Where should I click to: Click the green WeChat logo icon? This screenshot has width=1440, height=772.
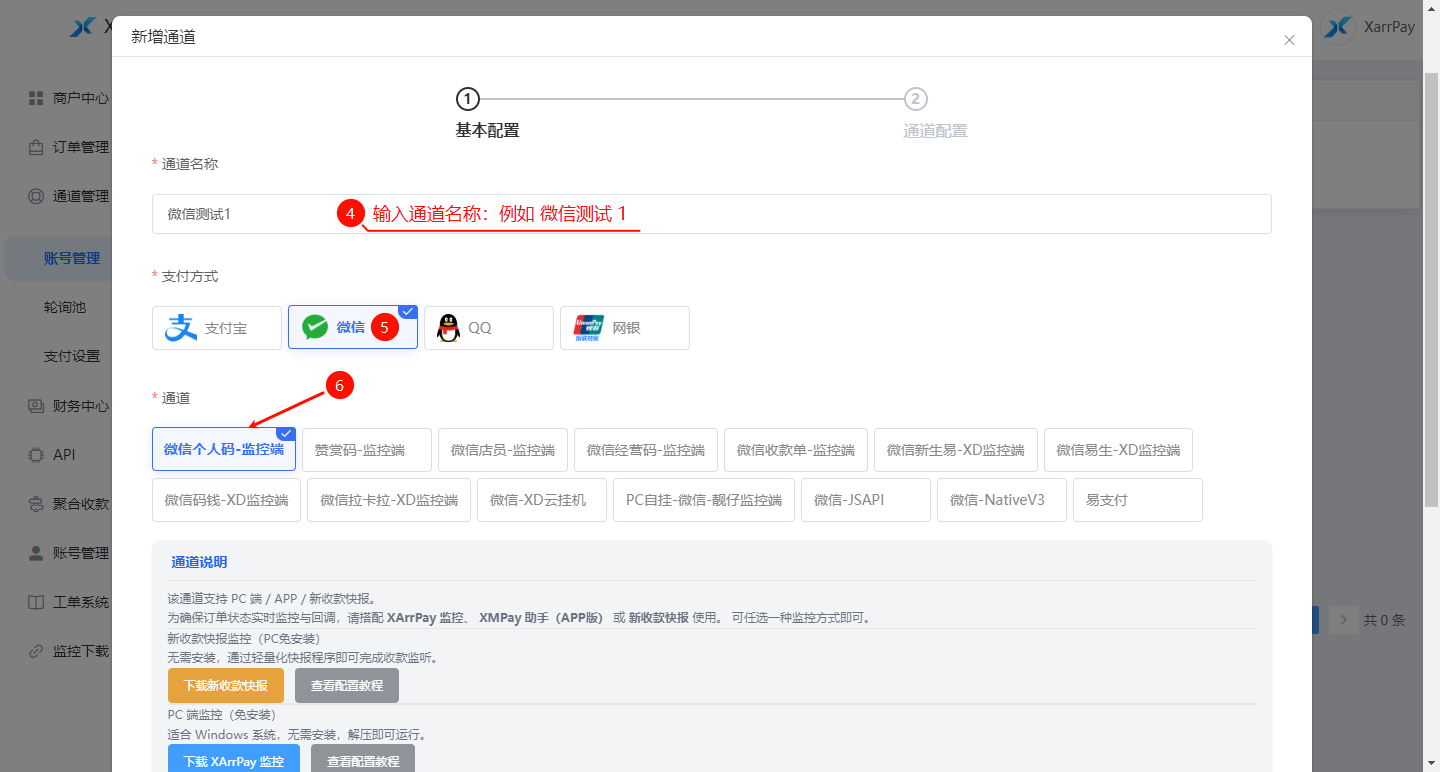pyautogui.click(x=315, y=328)
